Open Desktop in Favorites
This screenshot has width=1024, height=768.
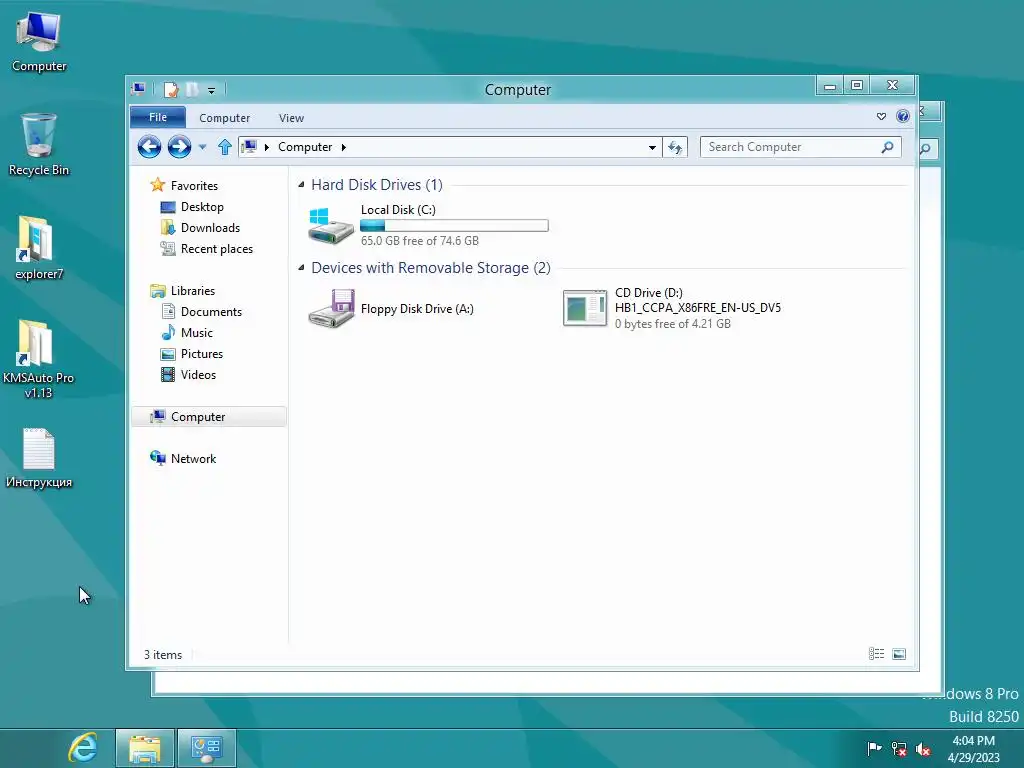pyautogui.click(x=202, y=207)
